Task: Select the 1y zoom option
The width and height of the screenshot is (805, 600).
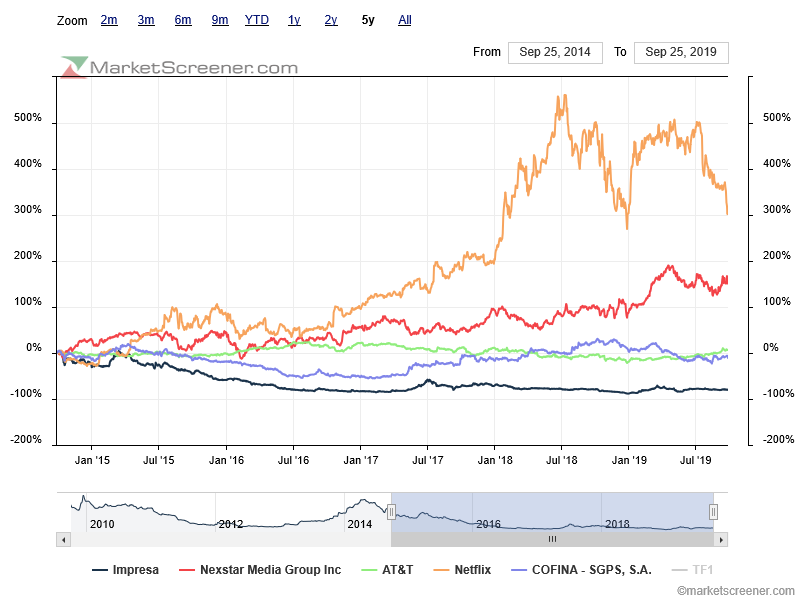Action: click(294, 20)
